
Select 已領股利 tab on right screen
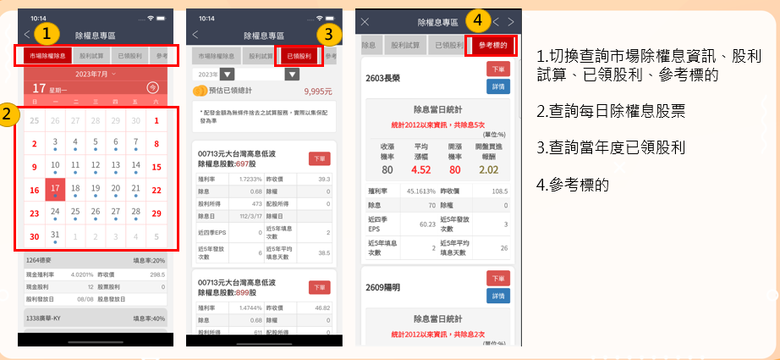click(x=447, y=45)
